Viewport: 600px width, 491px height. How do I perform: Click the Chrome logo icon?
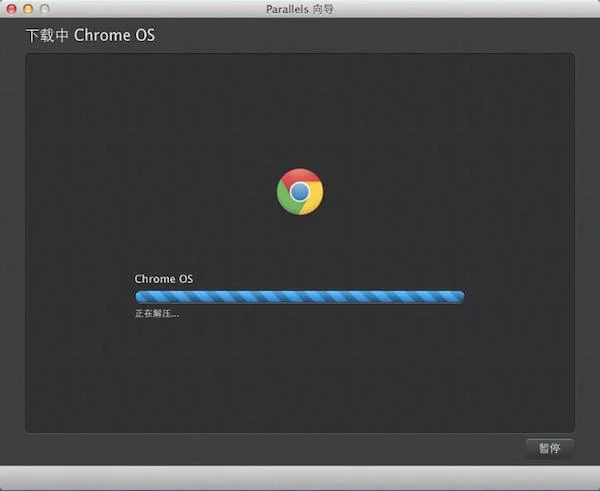(x=300, y=192)
